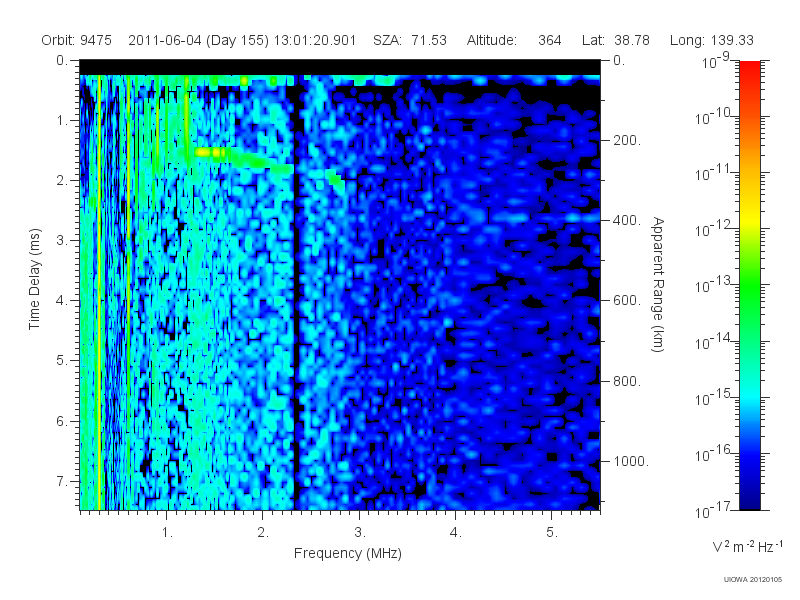Click the 'SZA: 71.53' value
The height and width of the screenshot is (600, 800).
410,40
